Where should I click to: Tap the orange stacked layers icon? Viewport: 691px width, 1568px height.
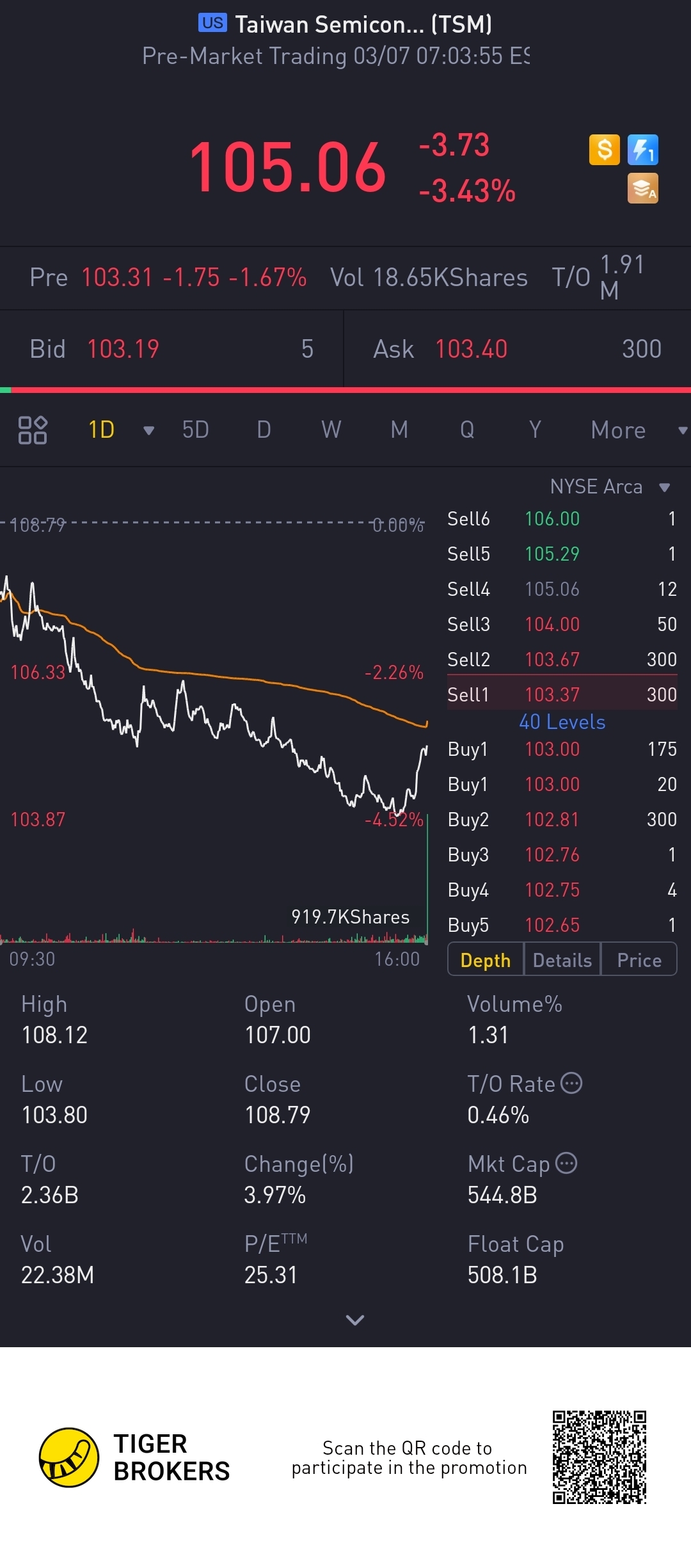point(642,189)
